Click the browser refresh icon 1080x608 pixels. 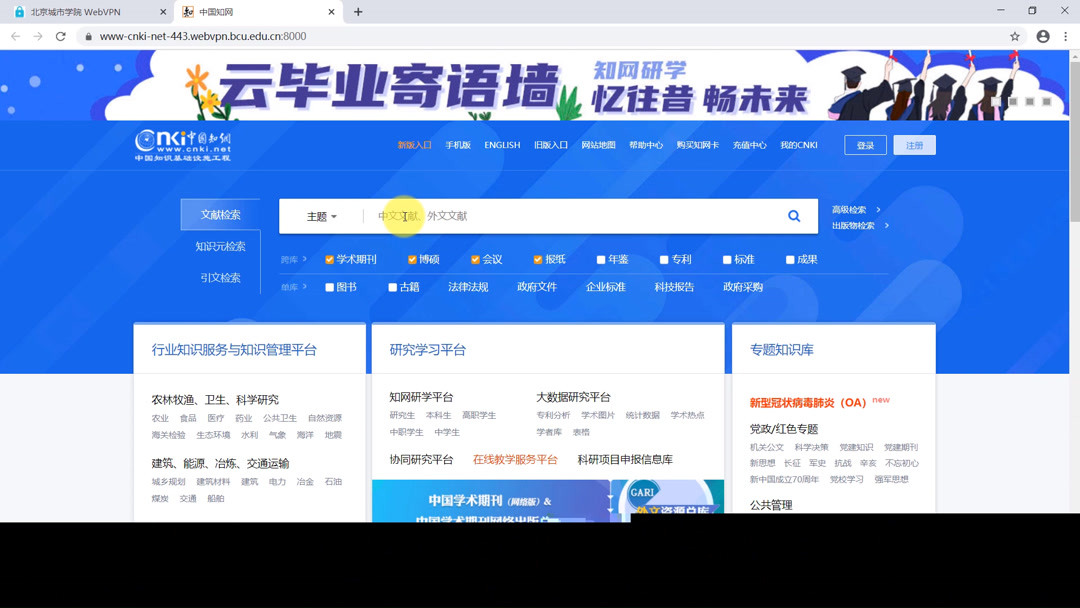(x=60, y=35)
